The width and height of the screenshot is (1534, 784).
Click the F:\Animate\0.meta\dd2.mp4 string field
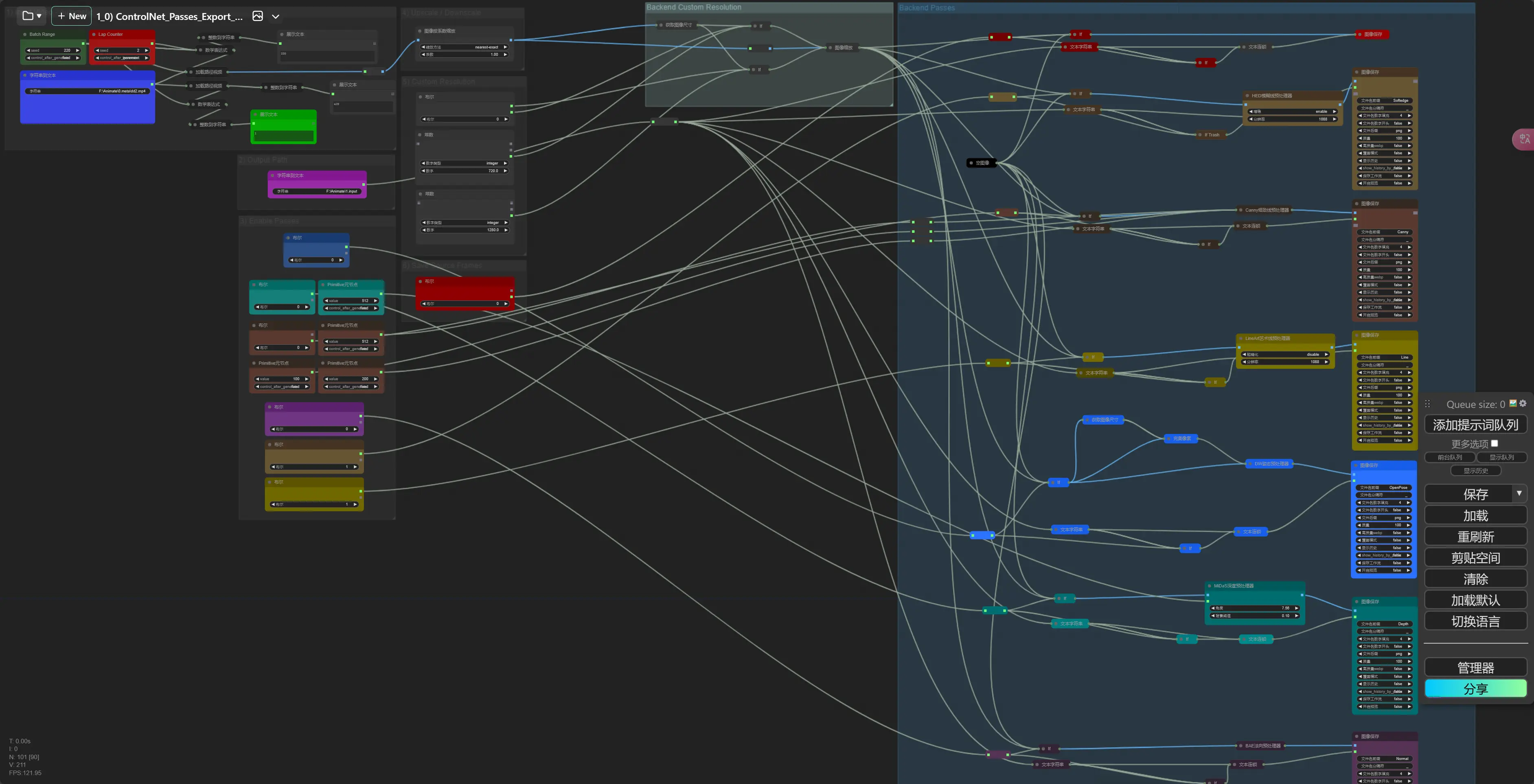88,91
